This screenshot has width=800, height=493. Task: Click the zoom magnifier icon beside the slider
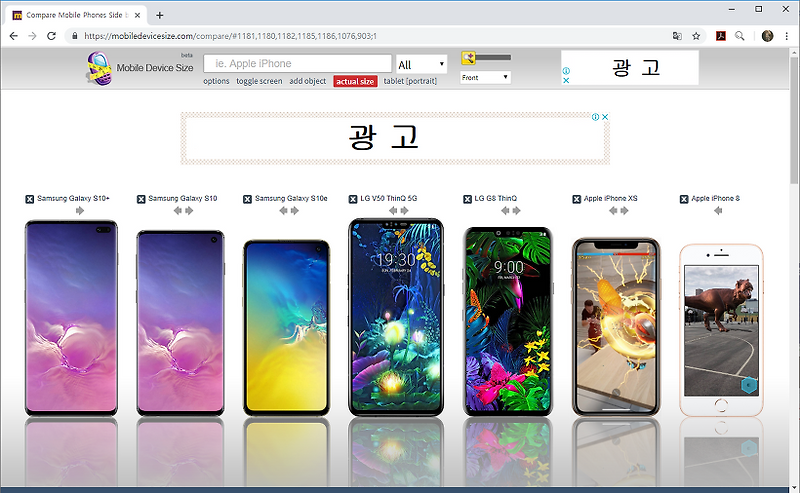coord(468,58)
